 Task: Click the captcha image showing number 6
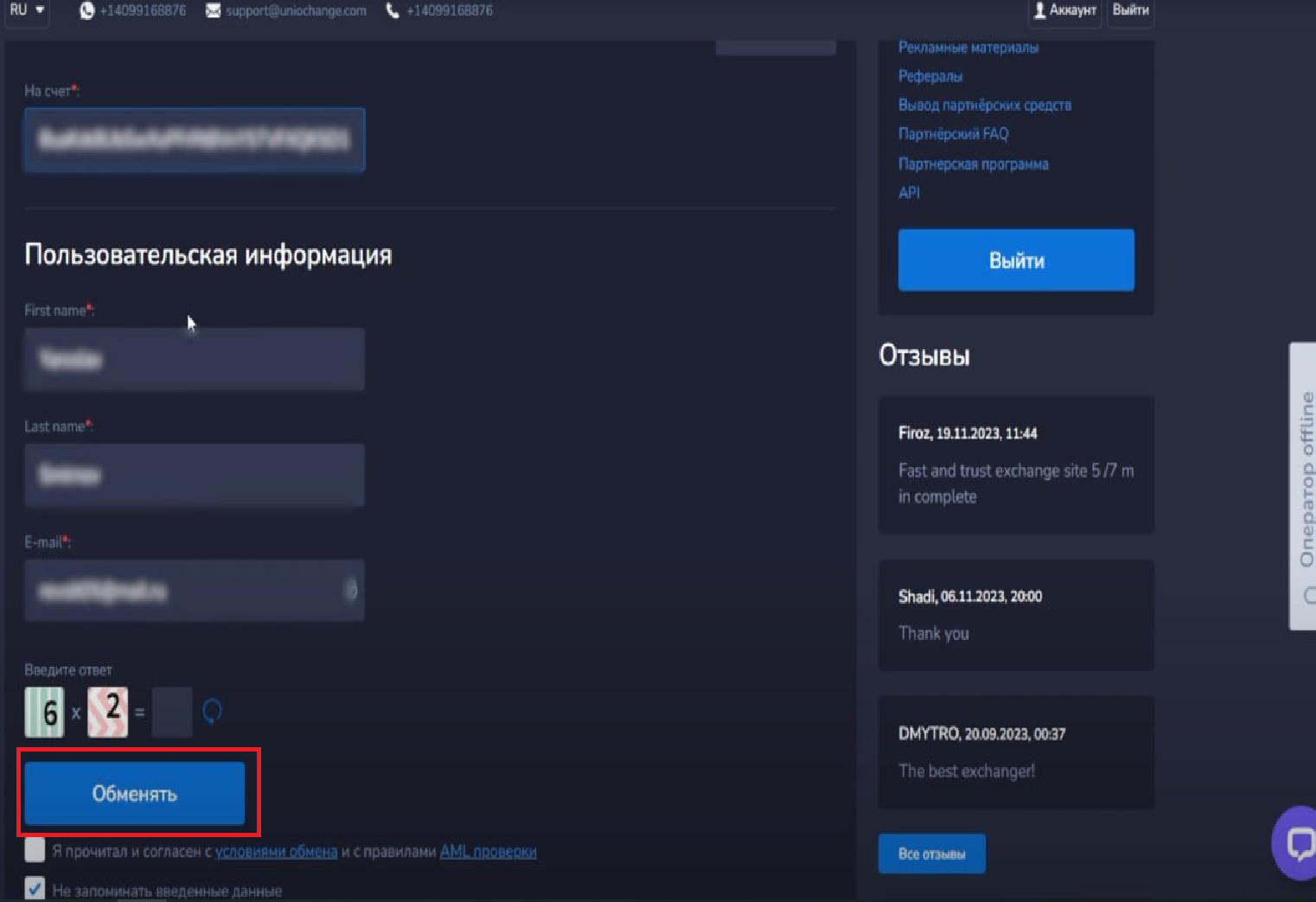44,712
